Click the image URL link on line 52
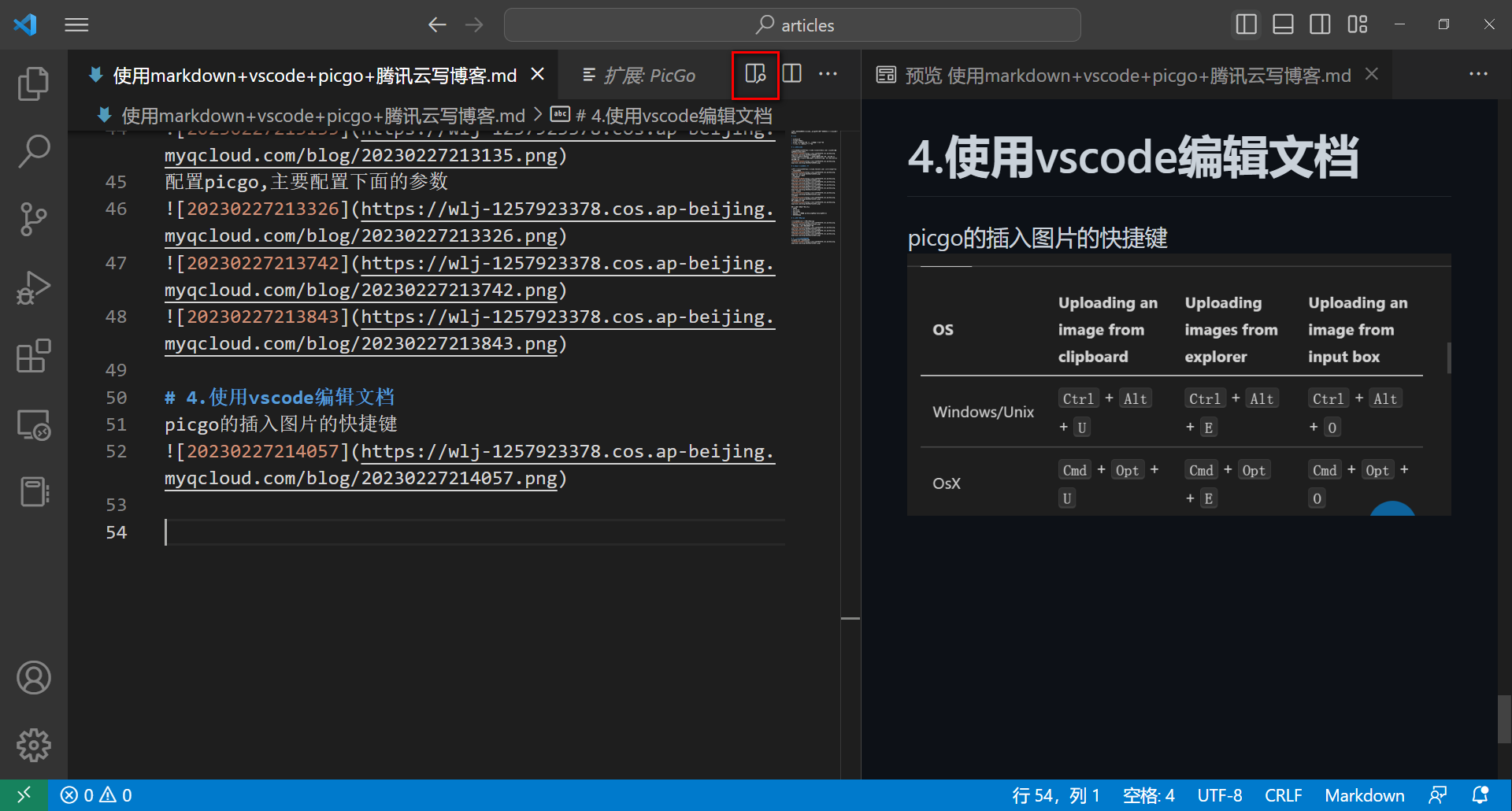Image resolution: width=1512 pixels, height=811 pixels. [x=567, y=452]
